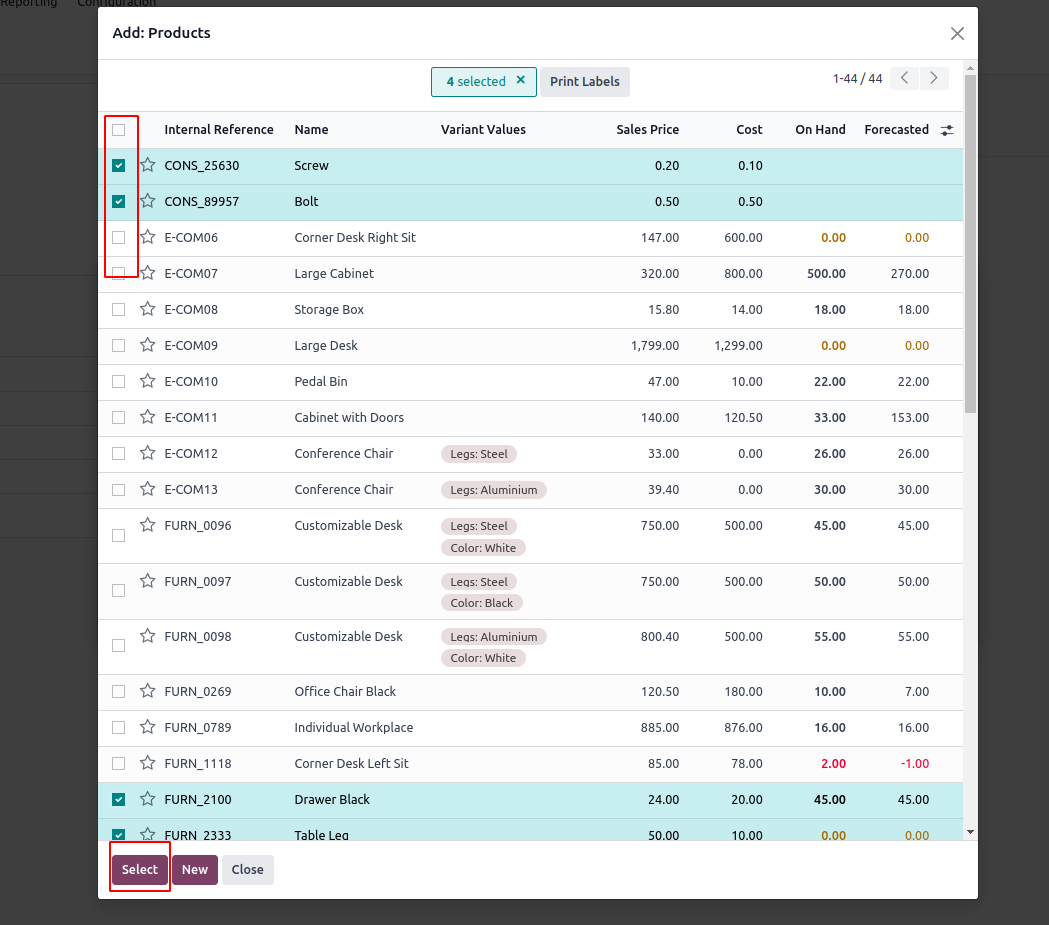Screen dimensions: 1049x925
Task: Click the scrollbar up arrow
Action: pos(970,68)
